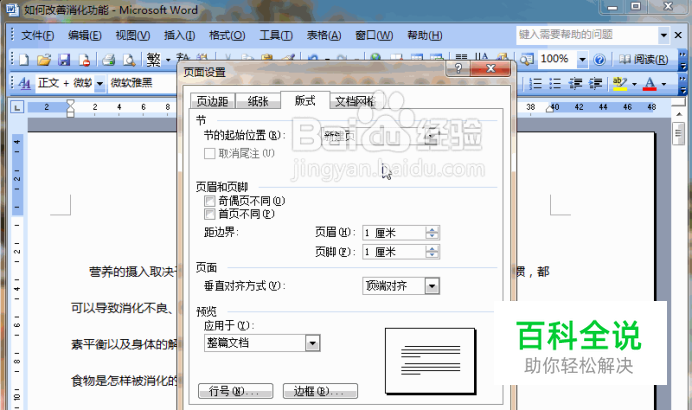Click the Document Map icon beside zoom box
The image size is (692, 410).
527,59
